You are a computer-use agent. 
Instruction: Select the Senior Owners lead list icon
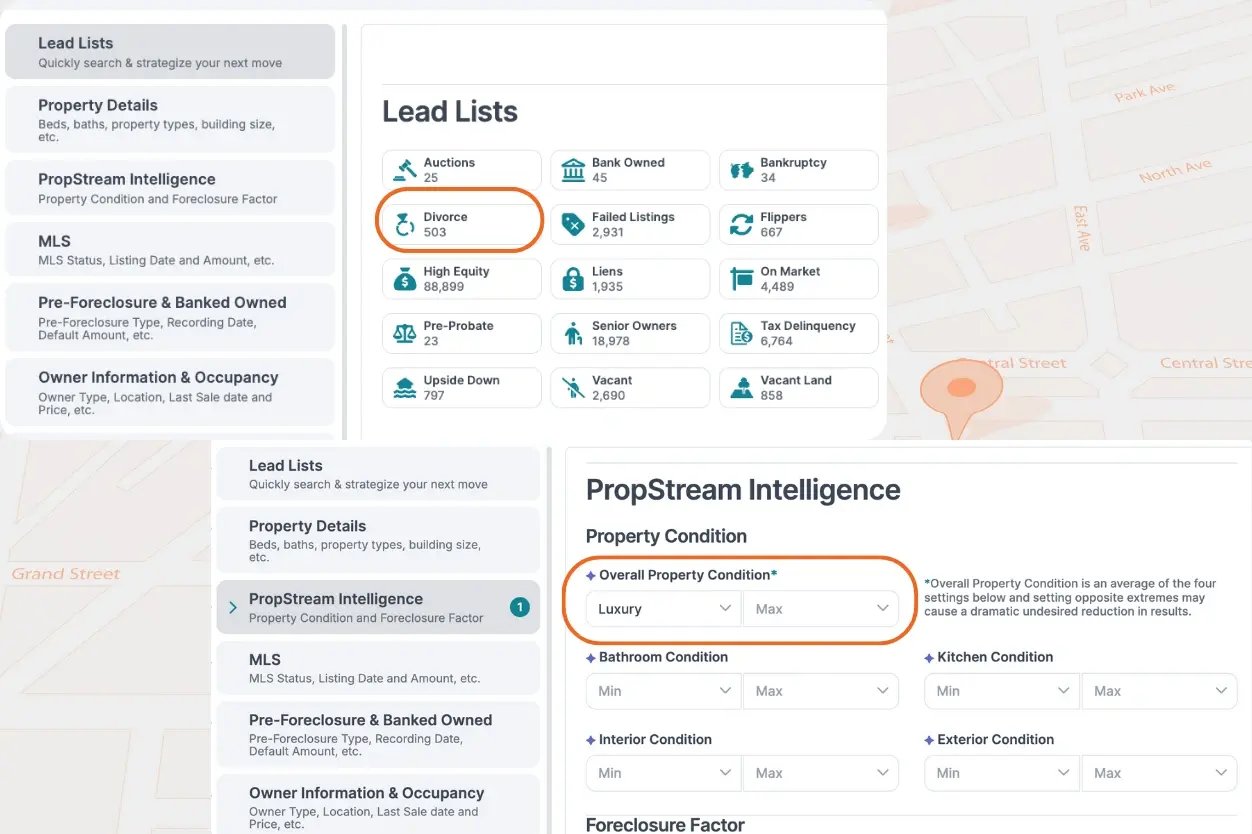coord(570,332)
